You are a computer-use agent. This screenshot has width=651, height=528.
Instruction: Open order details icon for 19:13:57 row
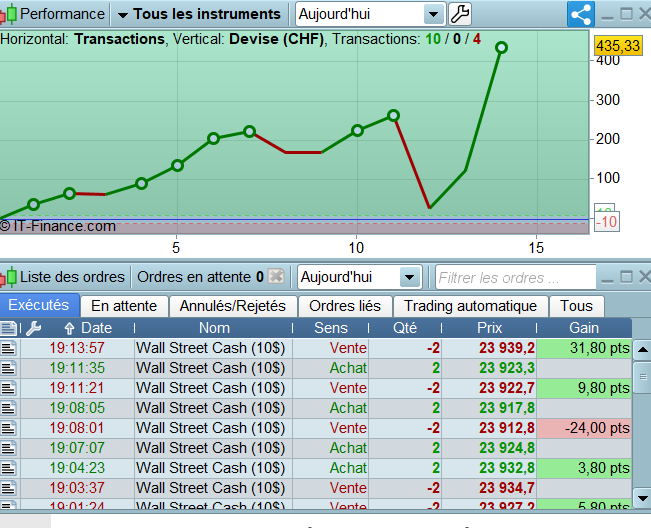[9, 348]
